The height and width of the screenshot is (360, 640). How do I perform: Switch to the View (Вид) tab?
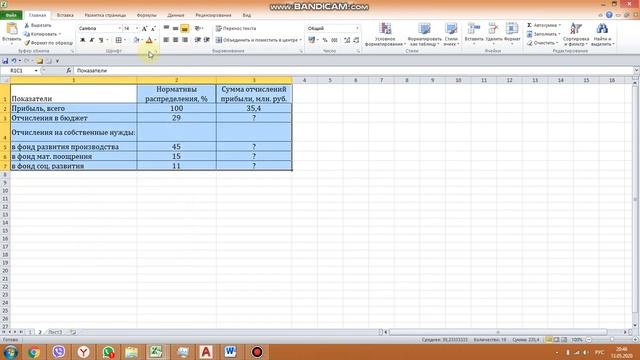(x=247, y=15)
